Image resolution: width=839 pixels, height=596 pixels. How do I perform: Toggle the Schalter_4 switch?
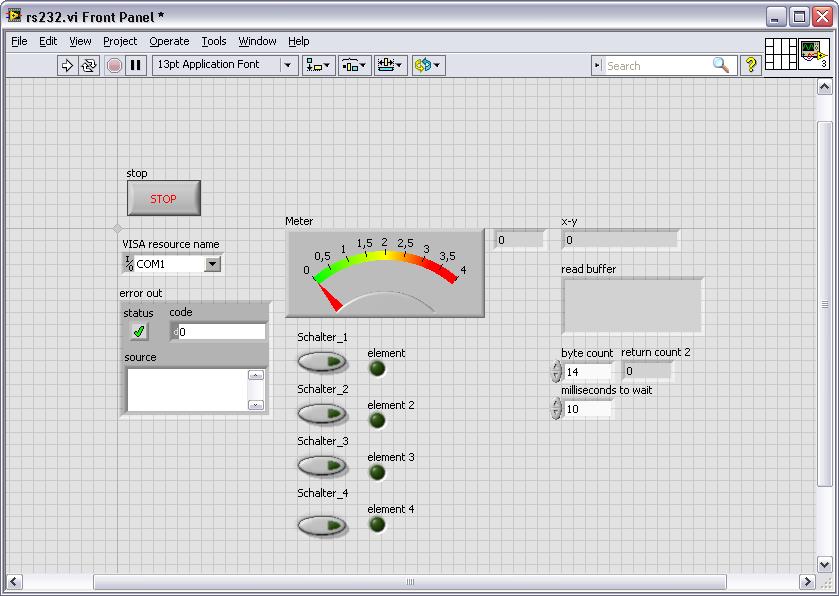click(x=322, y=525)
